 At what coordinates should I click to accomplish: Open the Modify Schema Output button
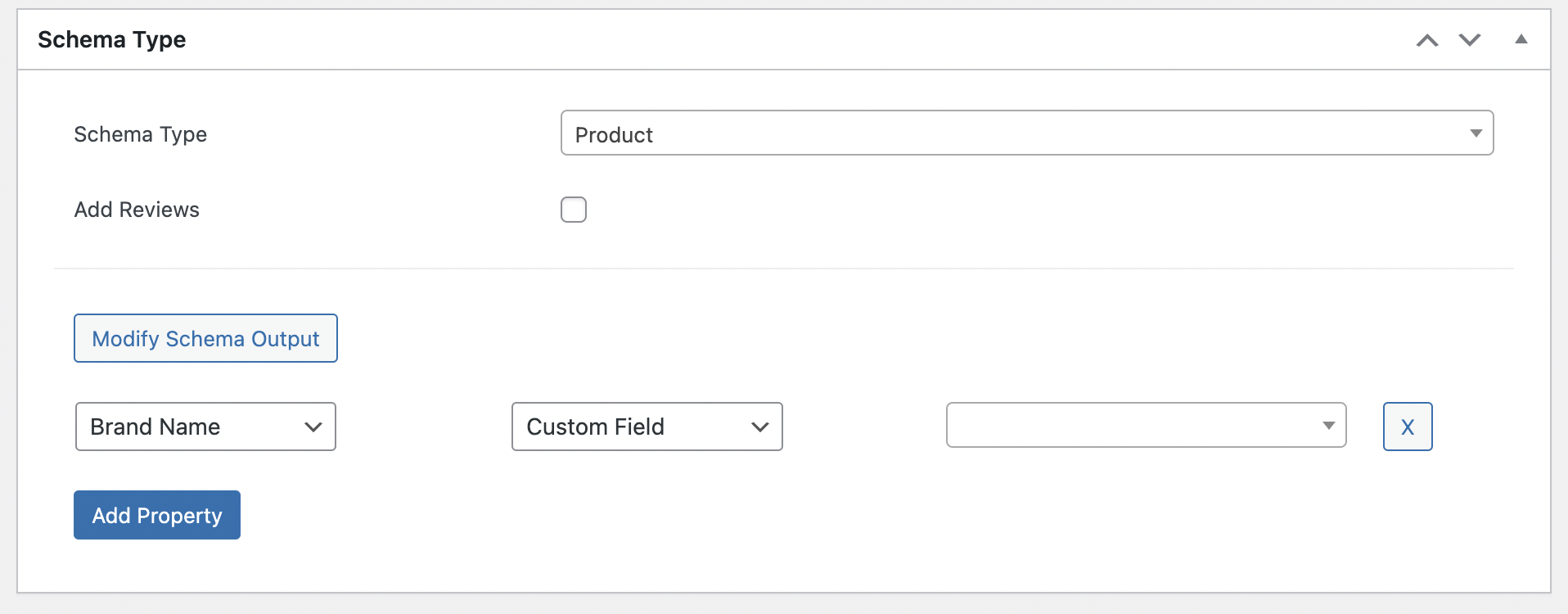tap(205, 338)
